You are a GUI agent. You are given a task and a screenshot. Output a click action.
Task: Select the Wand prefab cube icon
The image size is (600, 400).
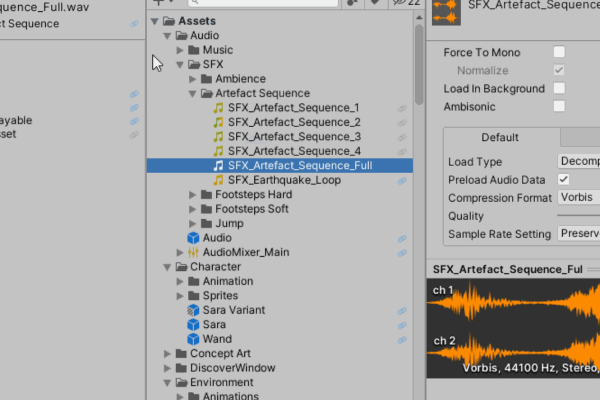point(193,339)
